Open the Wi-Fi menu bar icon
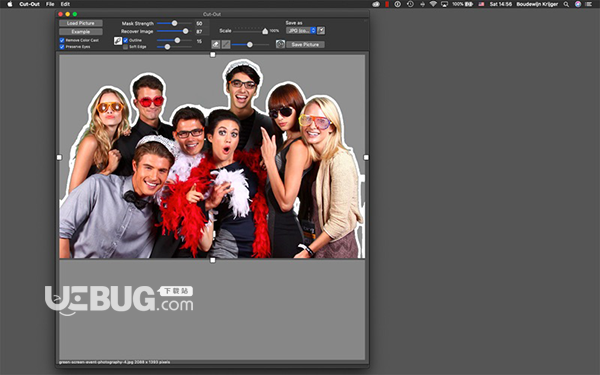 point(433,4)
